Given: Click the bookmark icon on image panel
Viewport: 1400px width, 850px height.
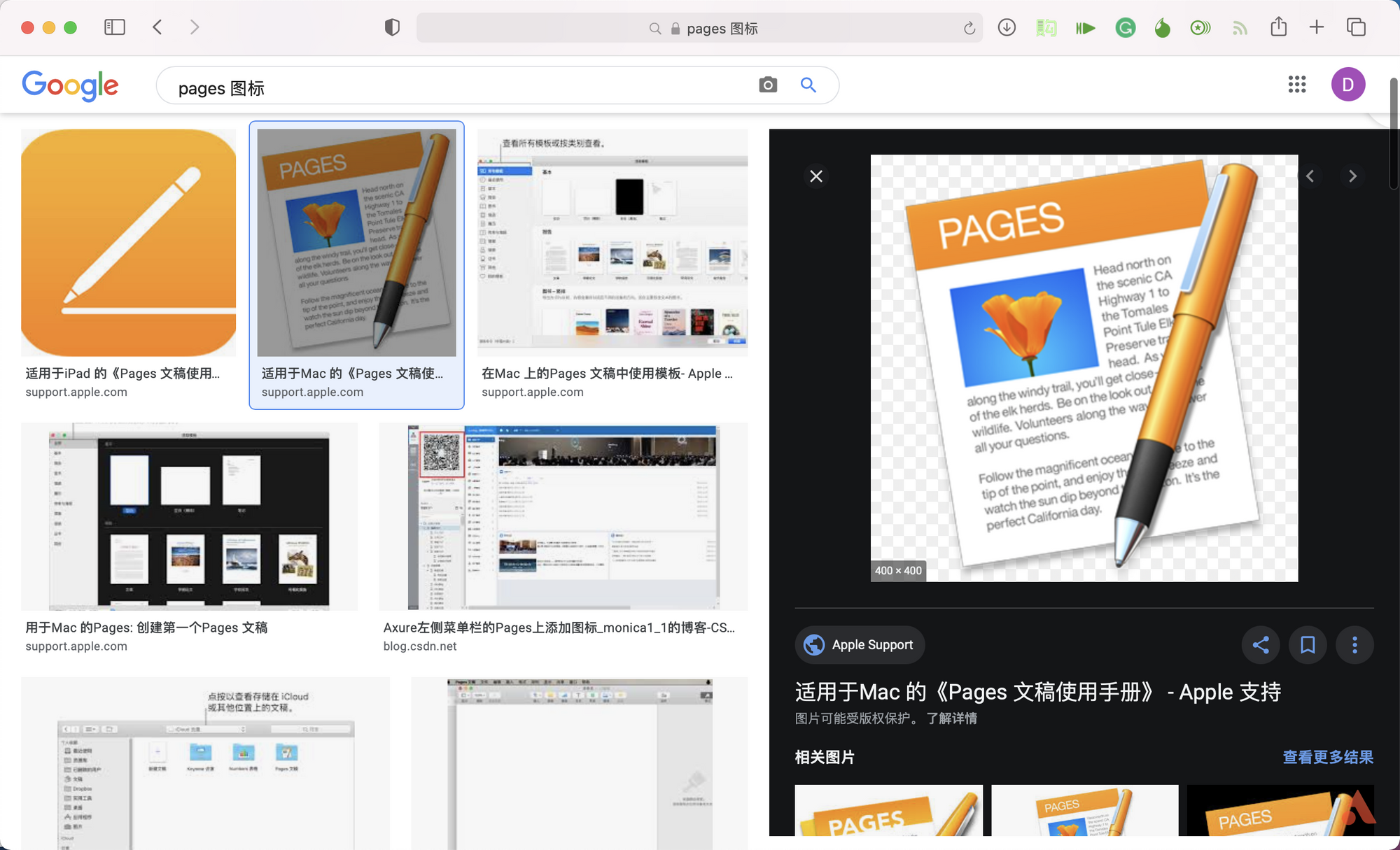Looking at the screenshot, I should (x=1307, y=644).
